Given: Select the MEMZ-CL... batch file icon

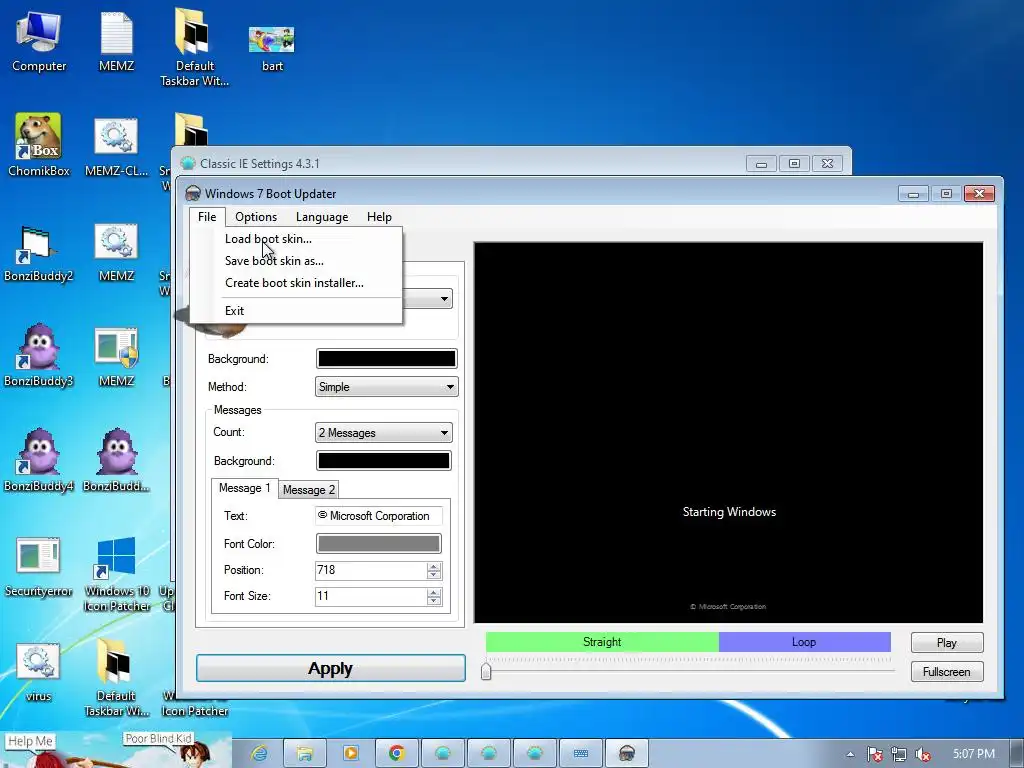Looking at the screenshot, I should tap(116, 145).
